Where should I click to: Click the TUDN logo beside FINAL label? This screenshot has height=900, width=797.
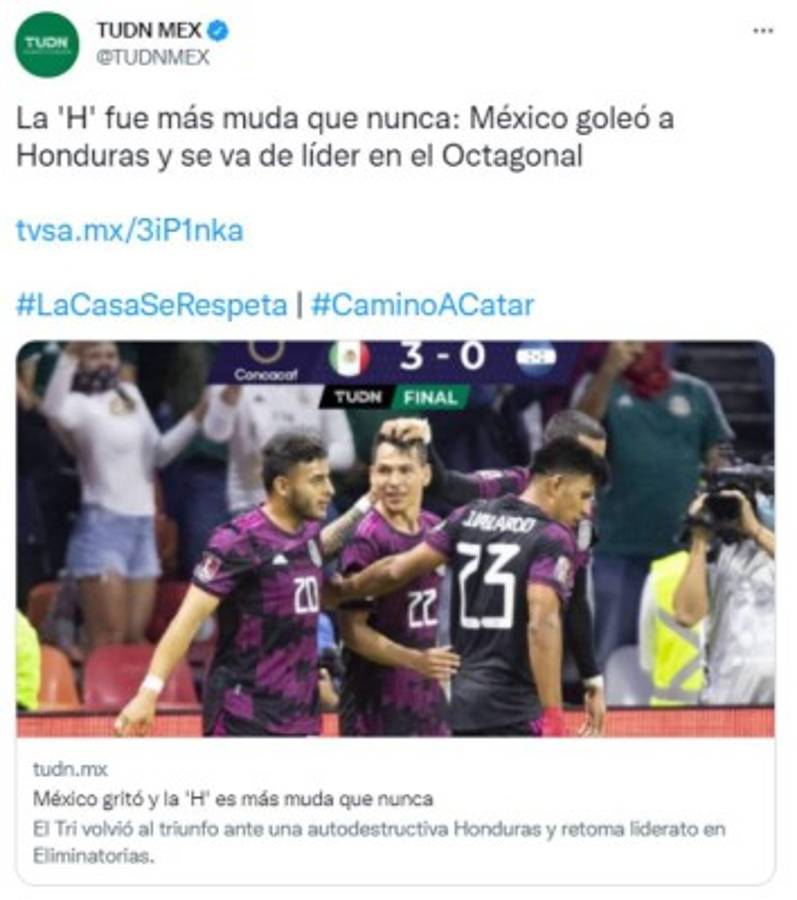coord(357,397)
